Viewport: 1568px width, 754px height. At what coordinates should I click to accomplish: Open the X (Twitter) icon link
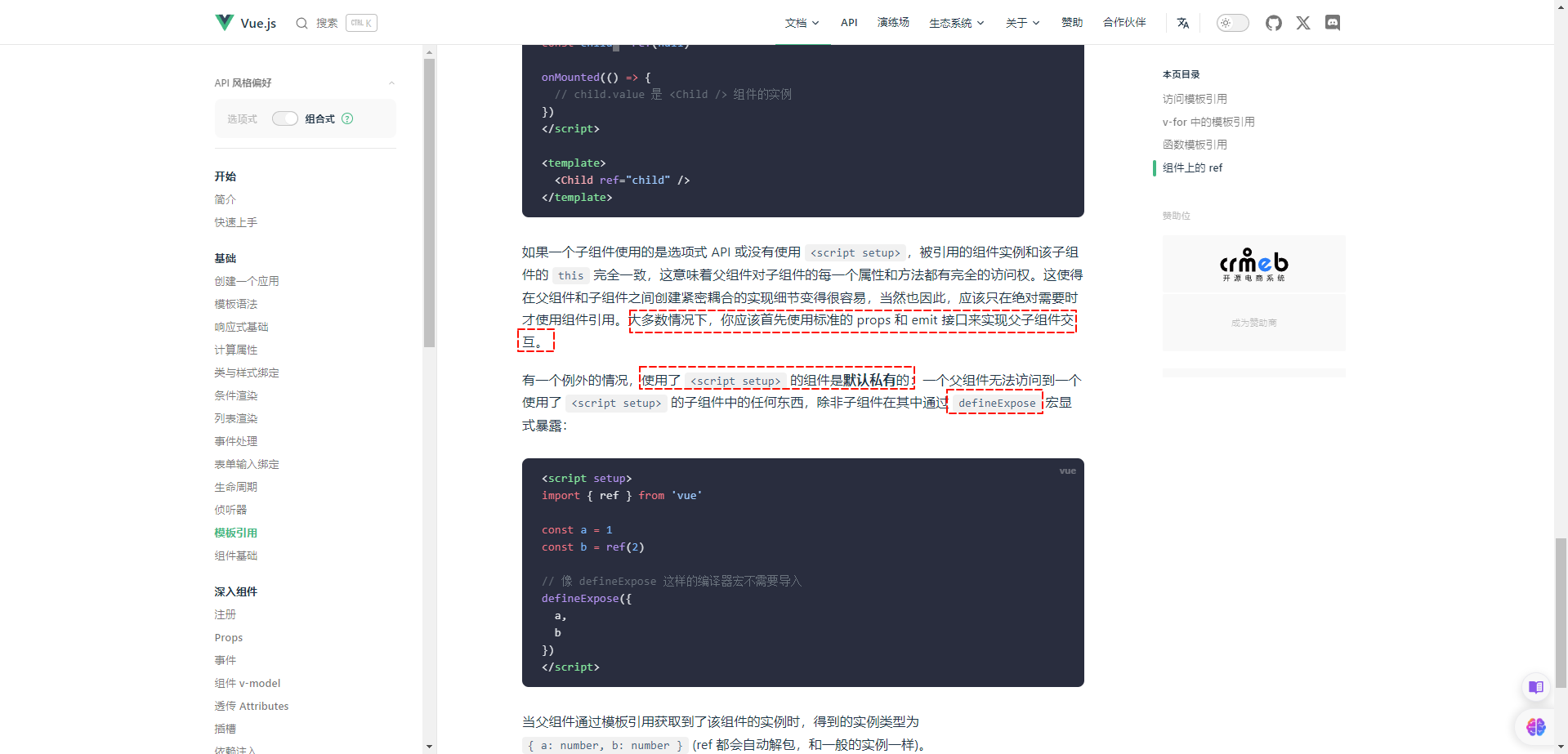(1302, 23)
